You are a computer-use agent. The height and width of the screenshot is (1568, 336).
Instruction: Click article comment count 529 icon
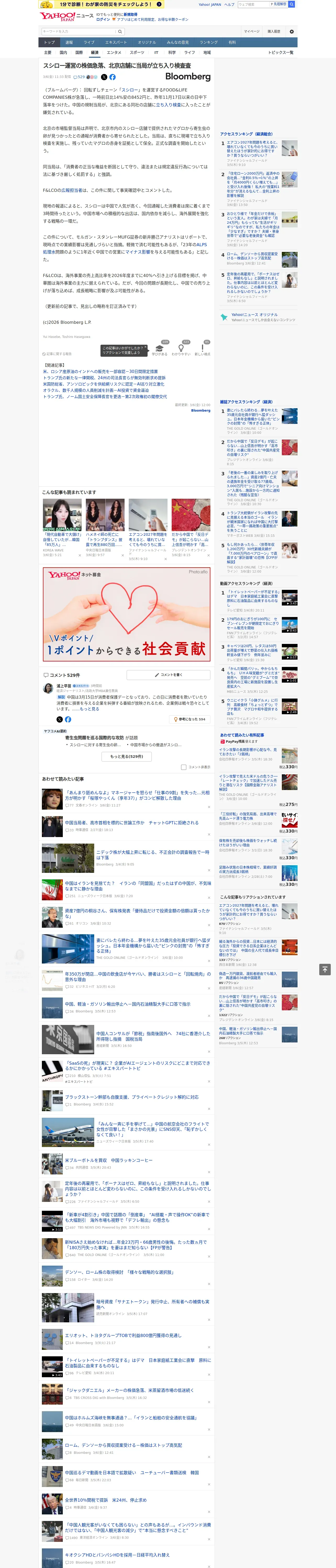(x=79, y=77)
